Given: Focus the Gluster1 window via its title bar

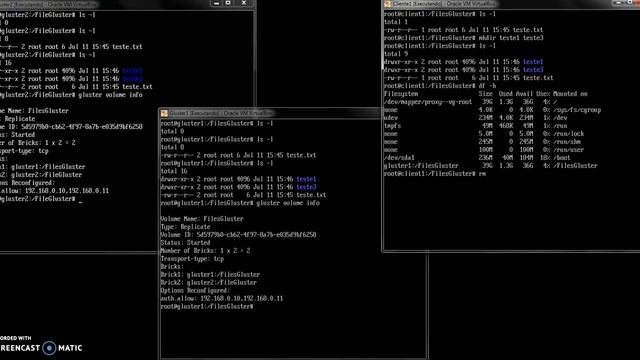Looking at the screenshot, I should tap(269, 113).
